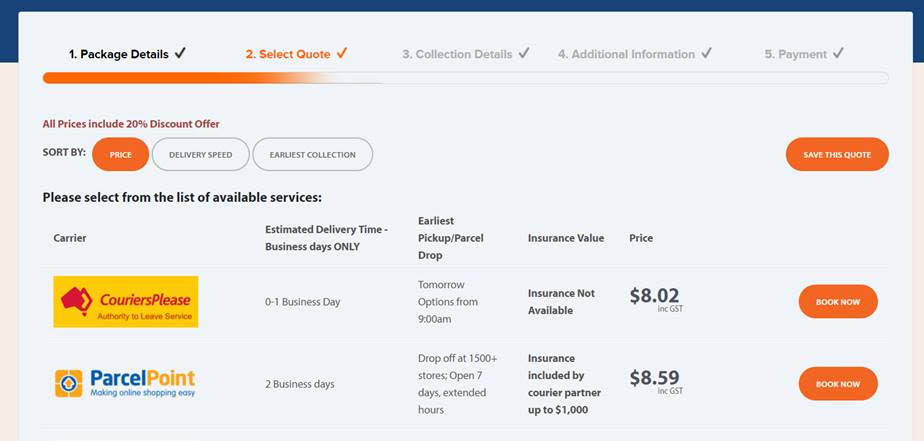The image size is (924, 441).
Task: Click the ParcelPoint carrier logo
Action: pyautogui.click(x=125, y=384)
